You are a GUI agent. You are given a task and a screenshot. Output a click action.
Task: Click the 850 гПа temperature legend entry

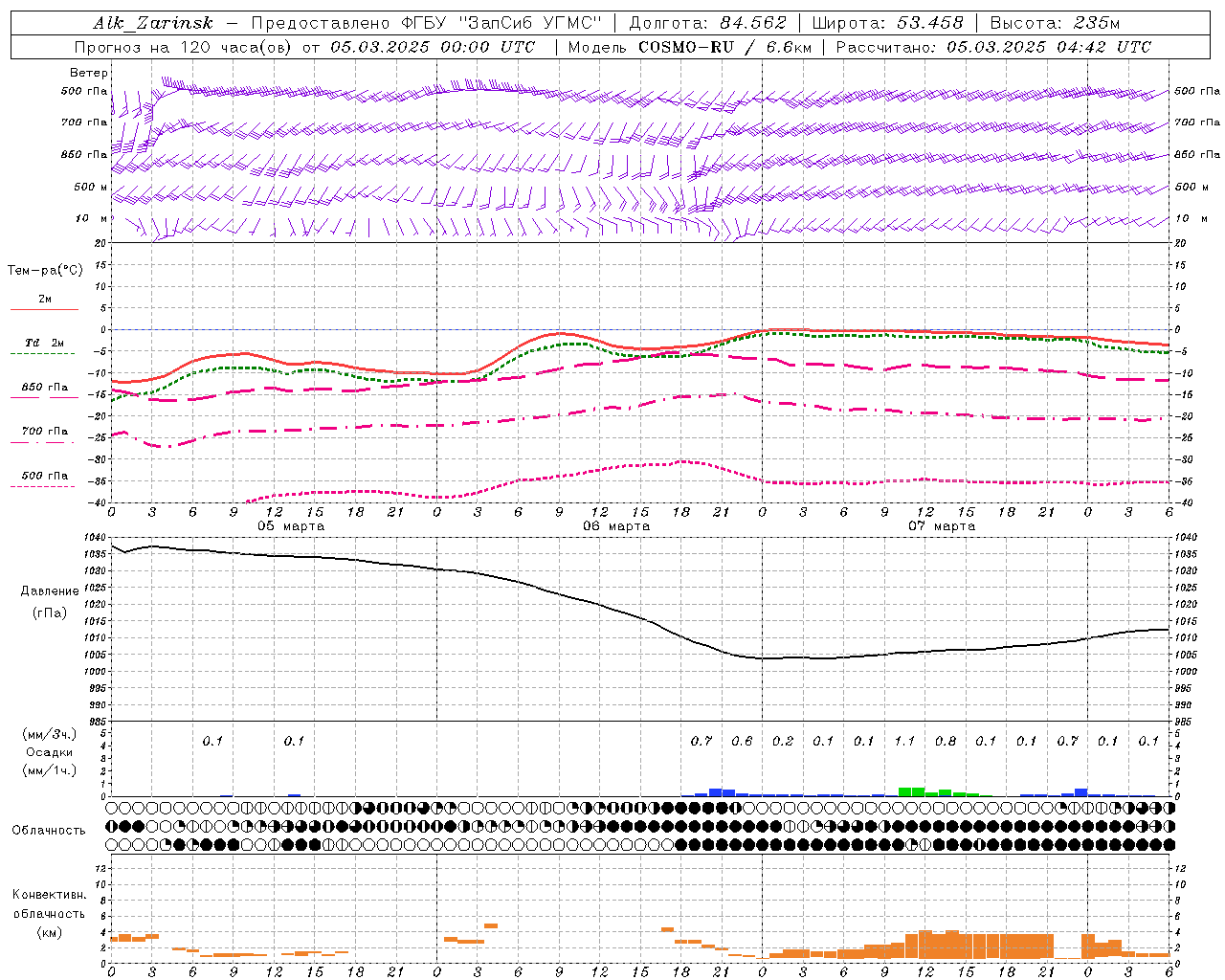[x=45, y=388]
